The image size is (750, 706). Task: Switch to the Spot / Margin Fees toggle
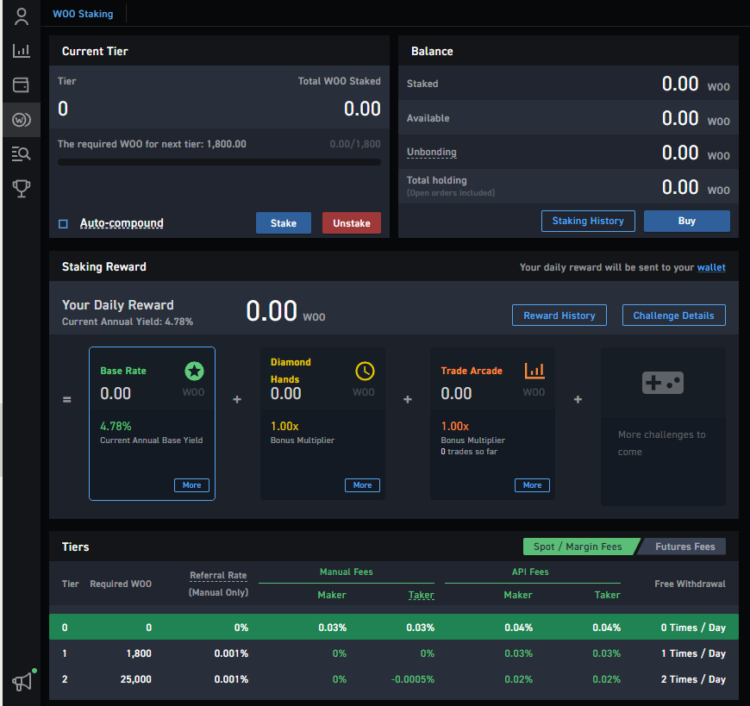(x=577, y=547)
